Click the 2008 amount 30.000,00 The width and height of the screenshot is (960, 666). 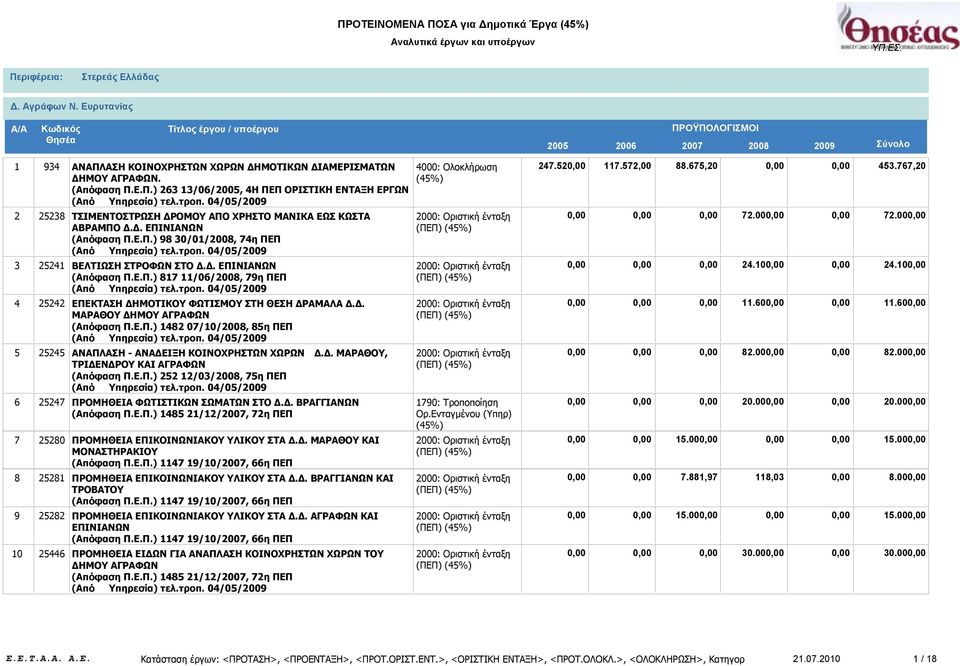coord(762,553)
